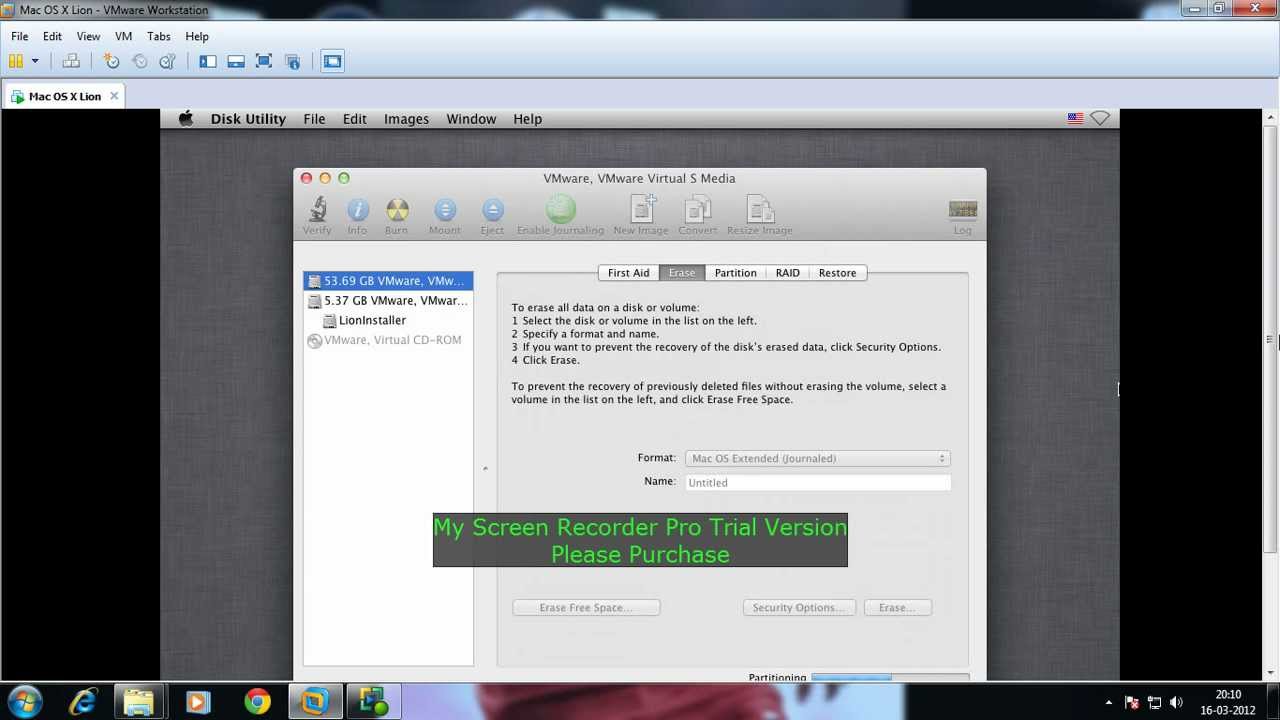This screenshot has height=720, width=1280.
Task: Open VMware View menu
Action: coord(88,36)
